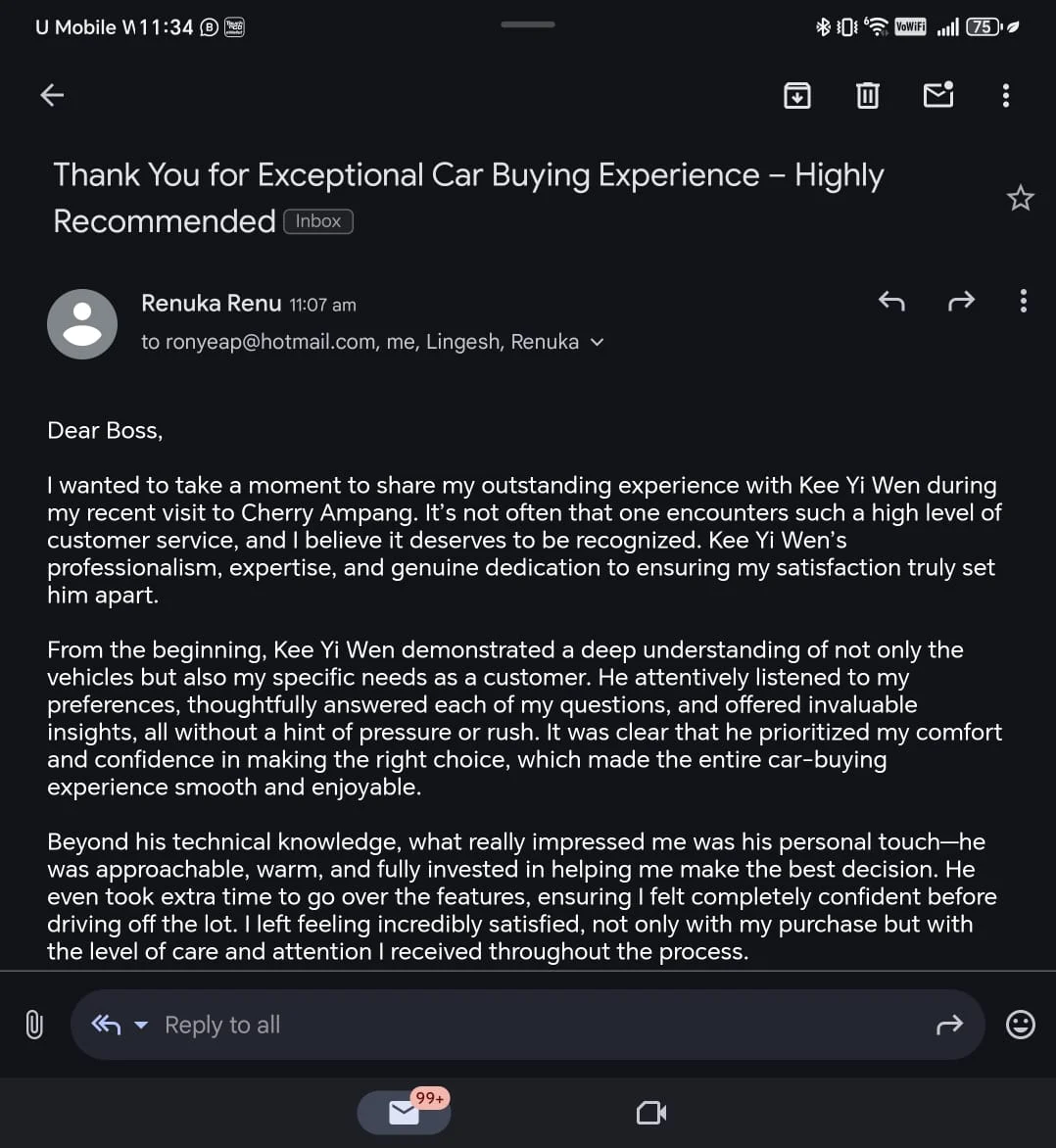1056x1148 pixels.
Task: Tap the forward arrow in reply box
Action: coord(949,1025)
